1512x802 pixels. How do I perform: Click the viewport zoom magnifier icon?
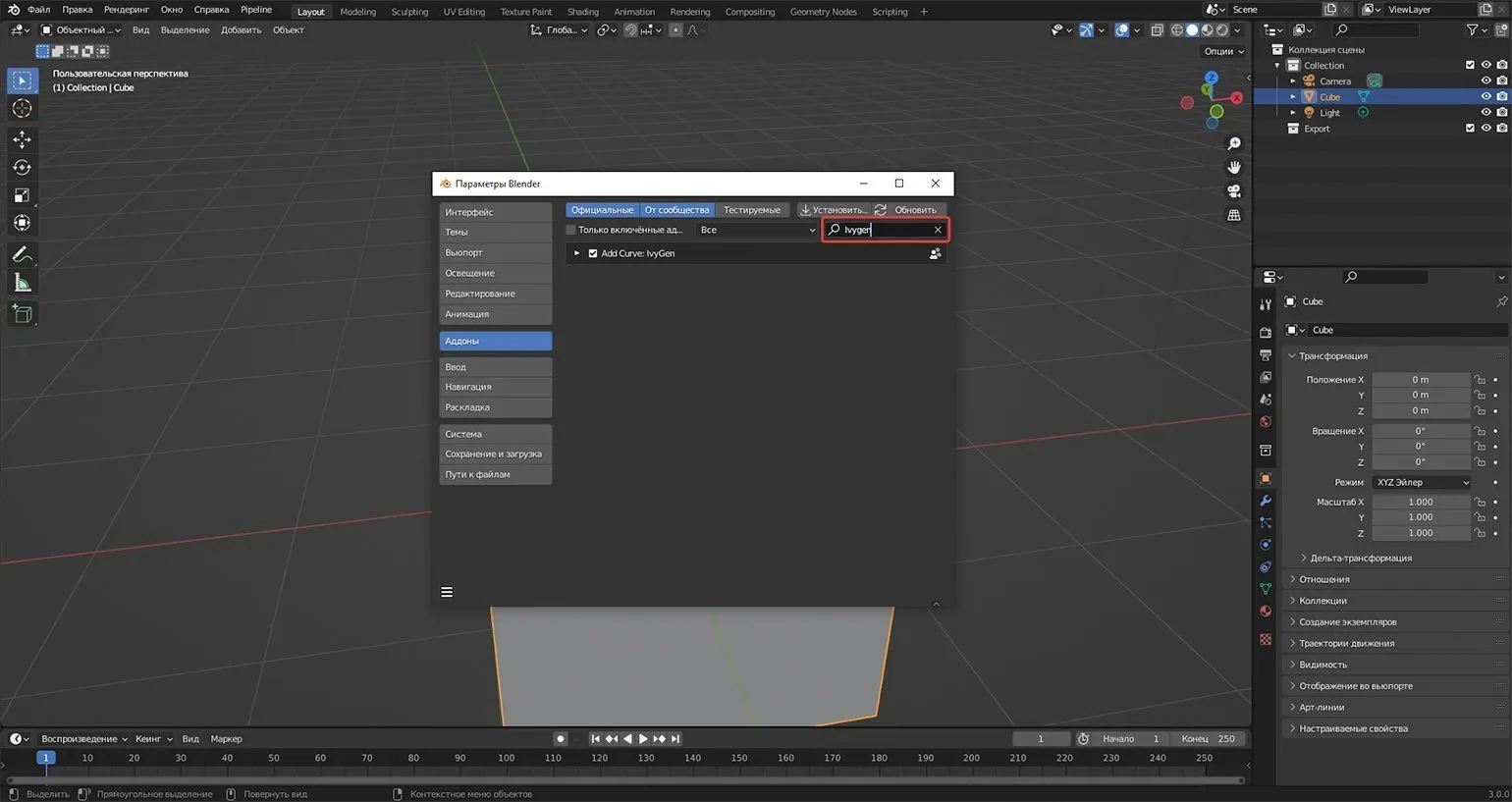pos(1234,143)
